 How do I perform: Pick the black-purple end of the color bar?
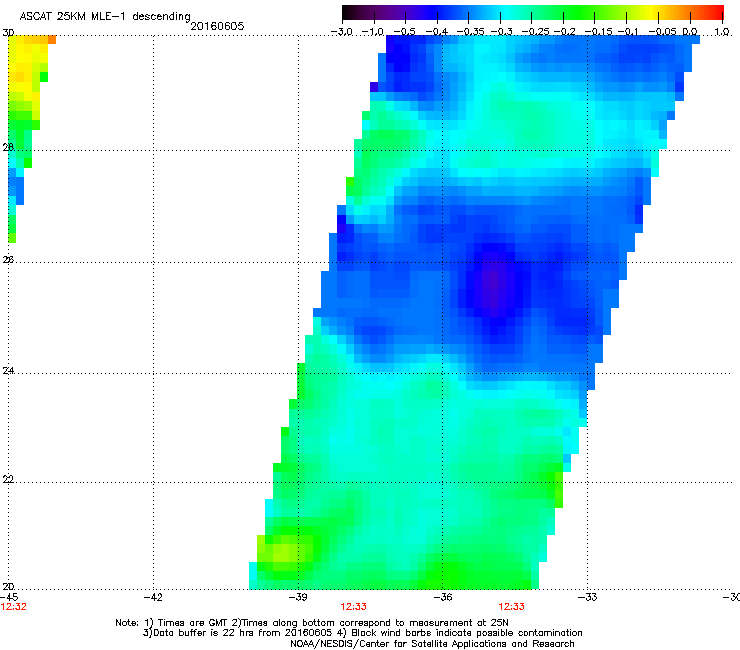coord(352,12)
